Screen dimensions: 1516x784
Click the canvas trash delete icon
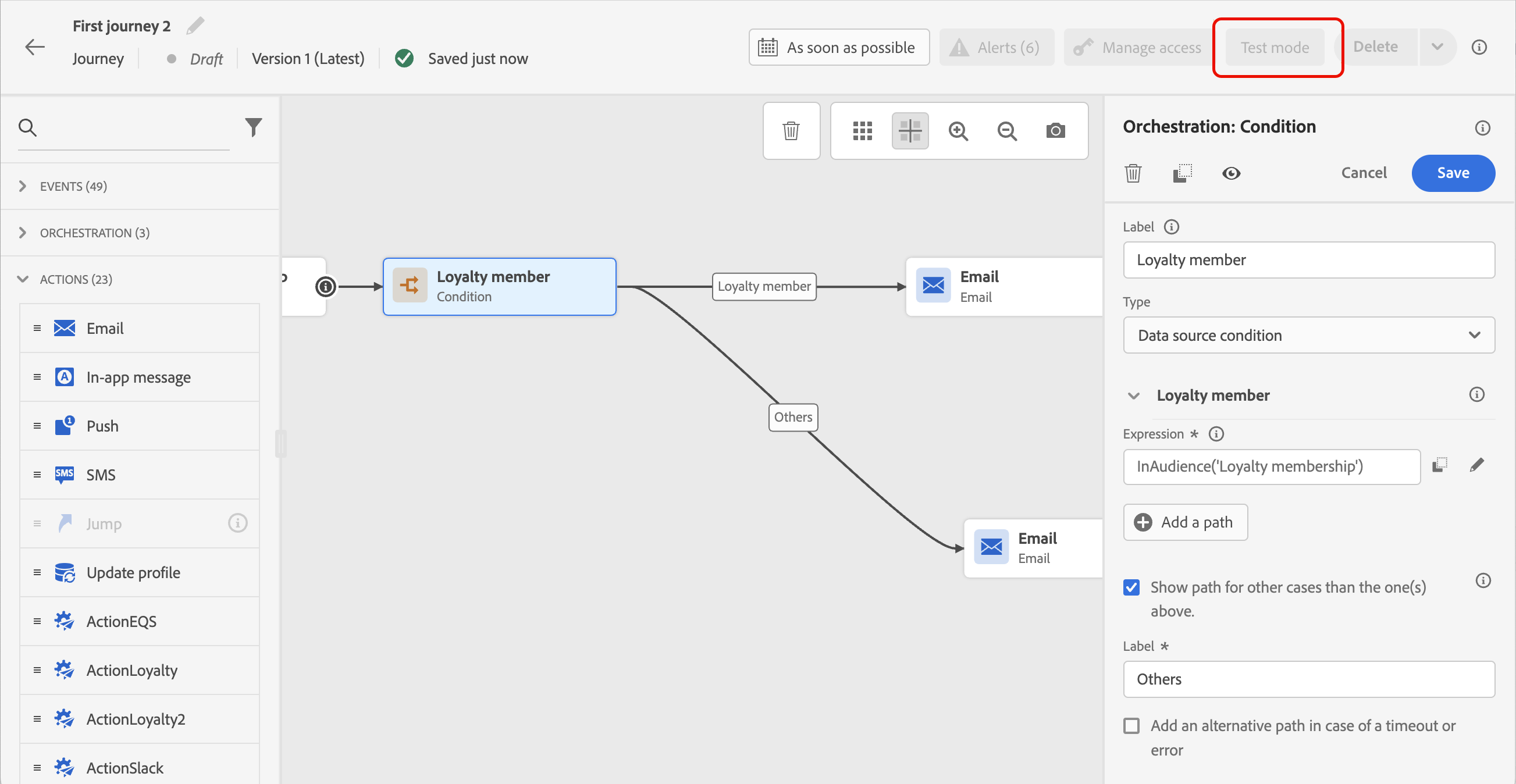[x=791, y=131]
